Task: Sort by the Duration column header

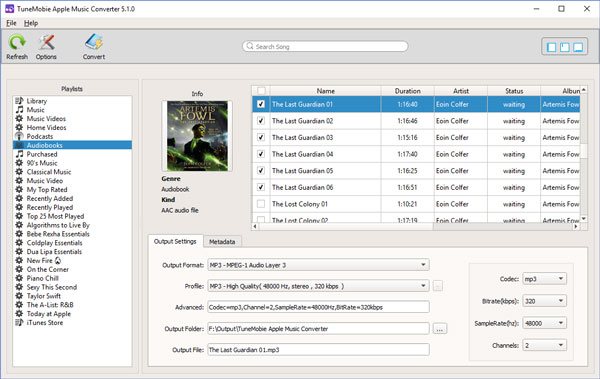Action: 408,91
